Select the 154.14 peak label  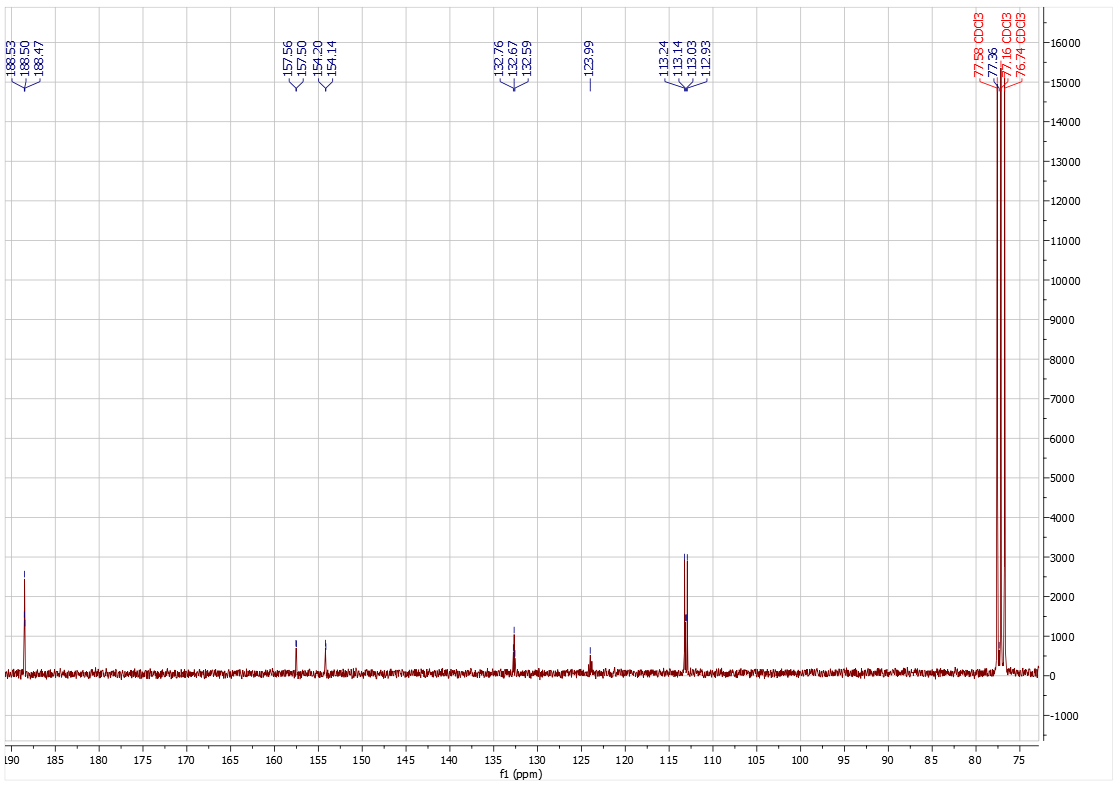pos(332,59)
